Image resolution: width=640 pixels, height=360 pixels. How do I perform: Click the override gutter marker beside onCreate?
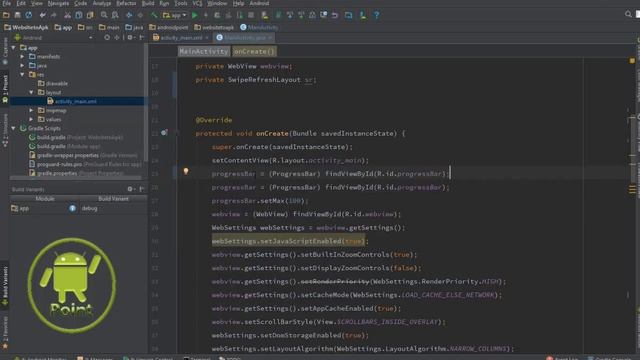(164, 133)
